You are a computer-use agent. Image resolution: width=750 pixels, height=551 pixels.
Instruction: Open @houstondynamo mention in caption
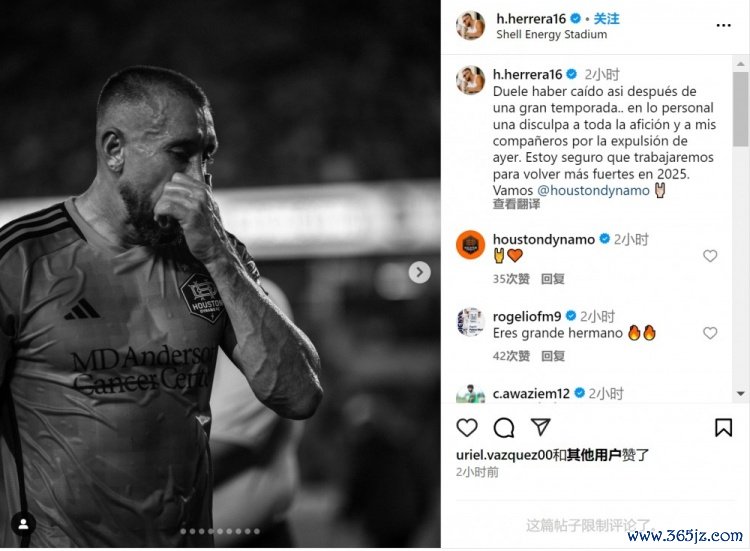click(593, 190)
